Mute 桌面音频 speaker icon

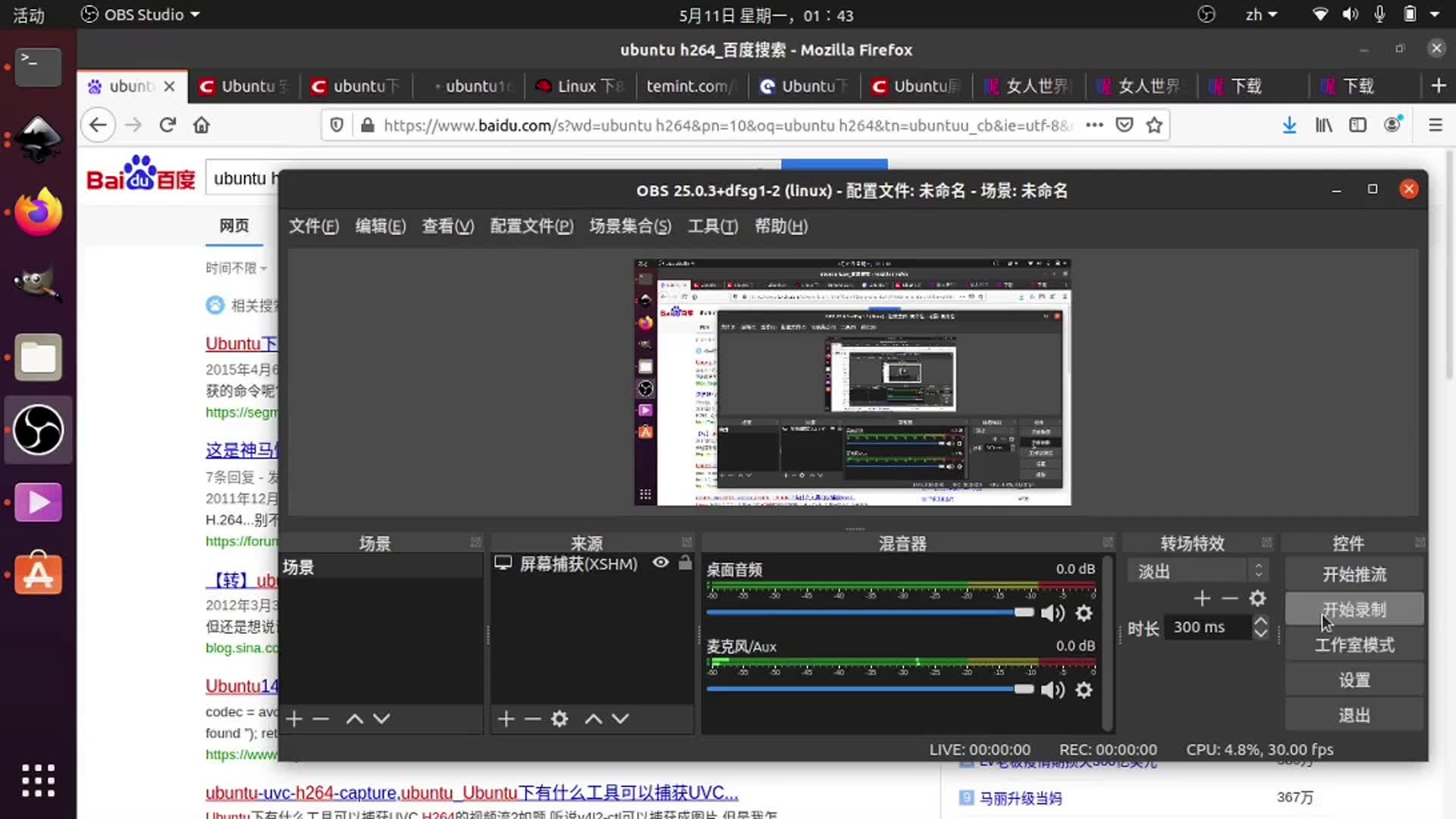pyautogui.click(x=1053, y=613)
